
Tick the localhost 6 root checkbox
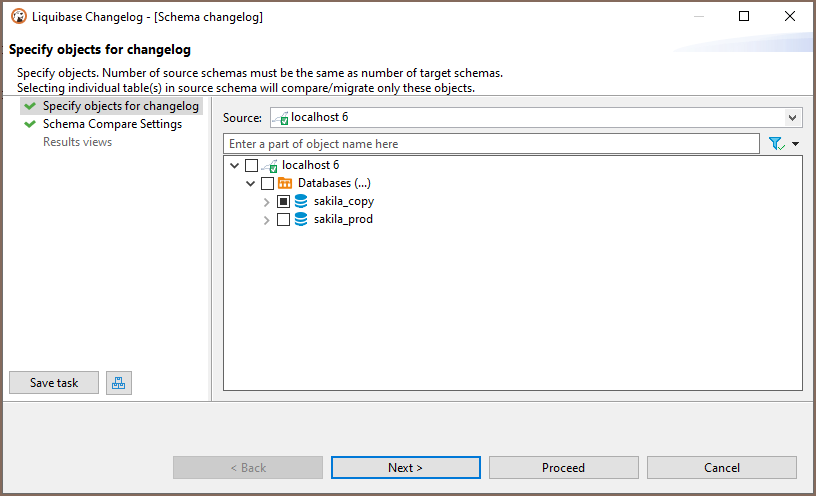coord(251,166)
